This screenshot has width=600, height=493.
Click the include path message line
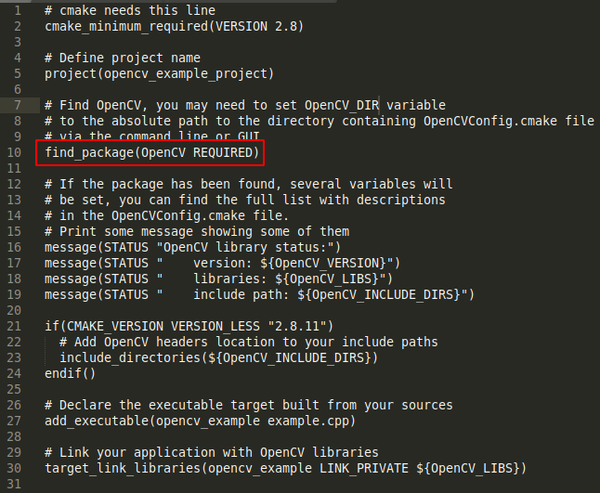coord(259,295)
